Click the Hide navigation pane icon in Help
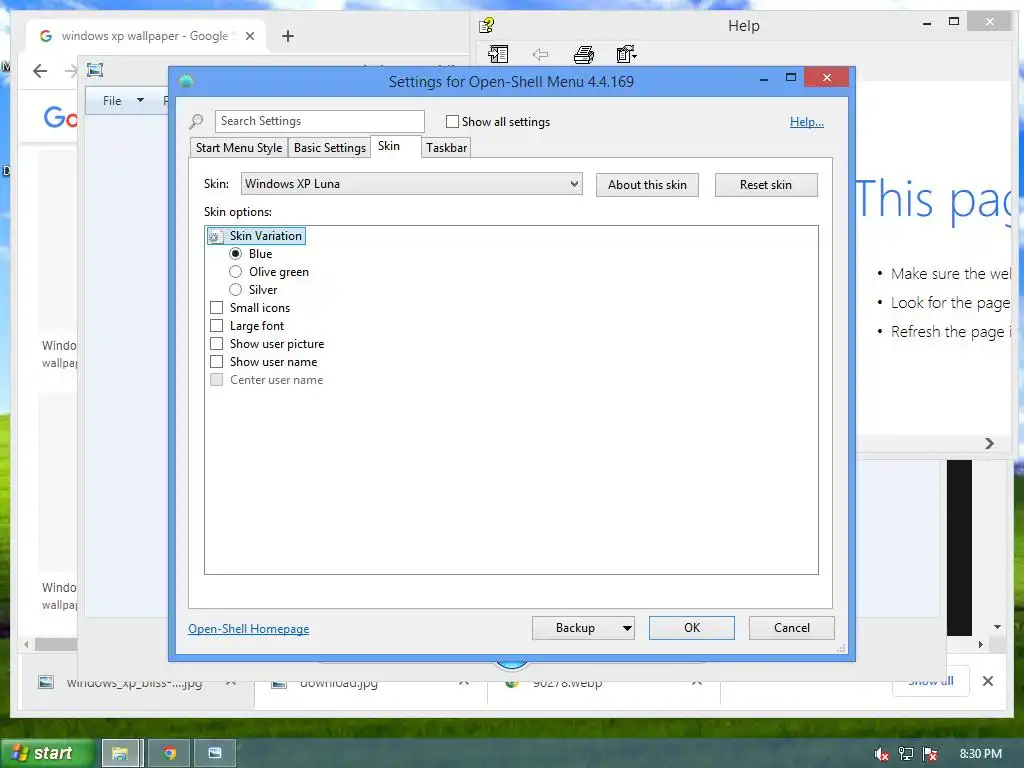The width and height of the screenshot is (1024, 768). 498,54
